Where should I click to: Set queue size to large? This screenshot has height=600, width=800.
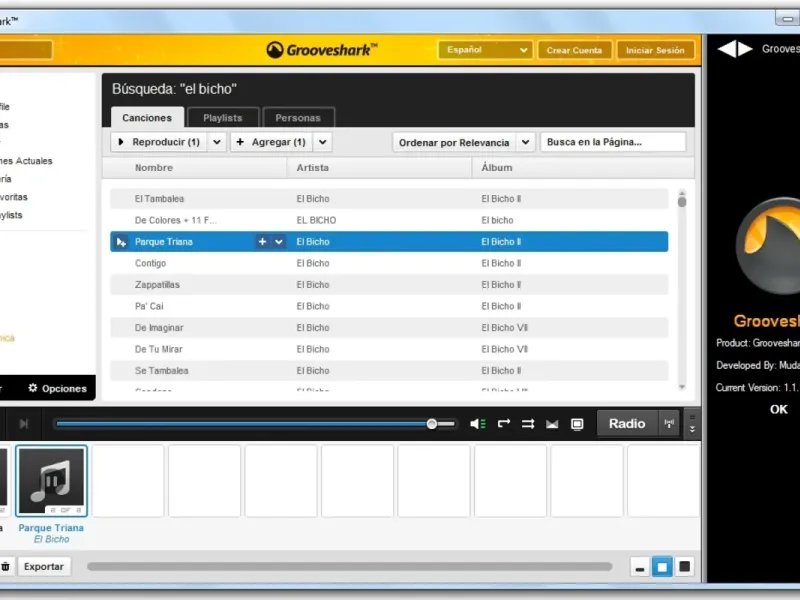tap(685, 567)
